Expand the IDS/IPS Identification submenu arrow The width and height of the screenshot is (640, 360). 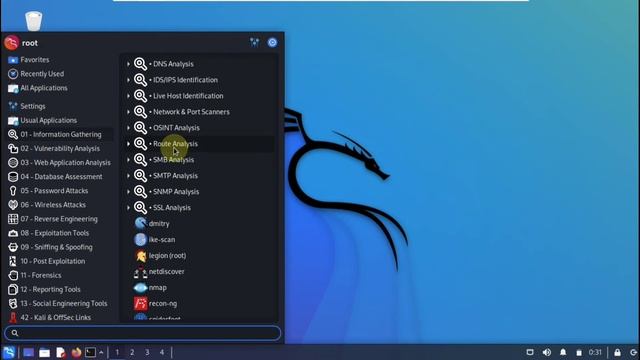pyautogui.click(x=128, y=80)
